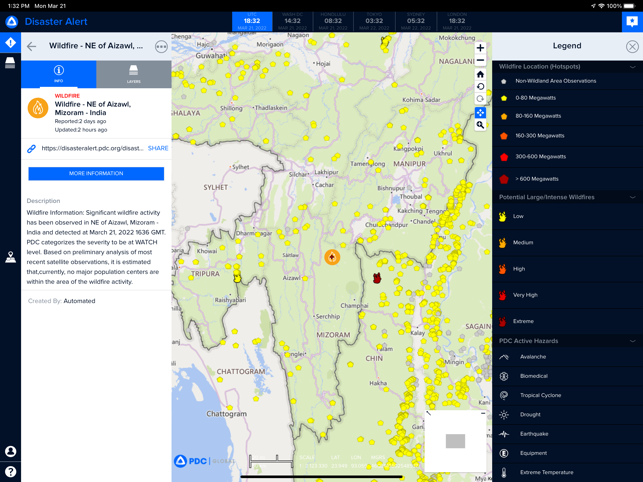The height and width of the screenshot is (482, 643).
Task: Open the help question mark icon
Action: point(10,471)
